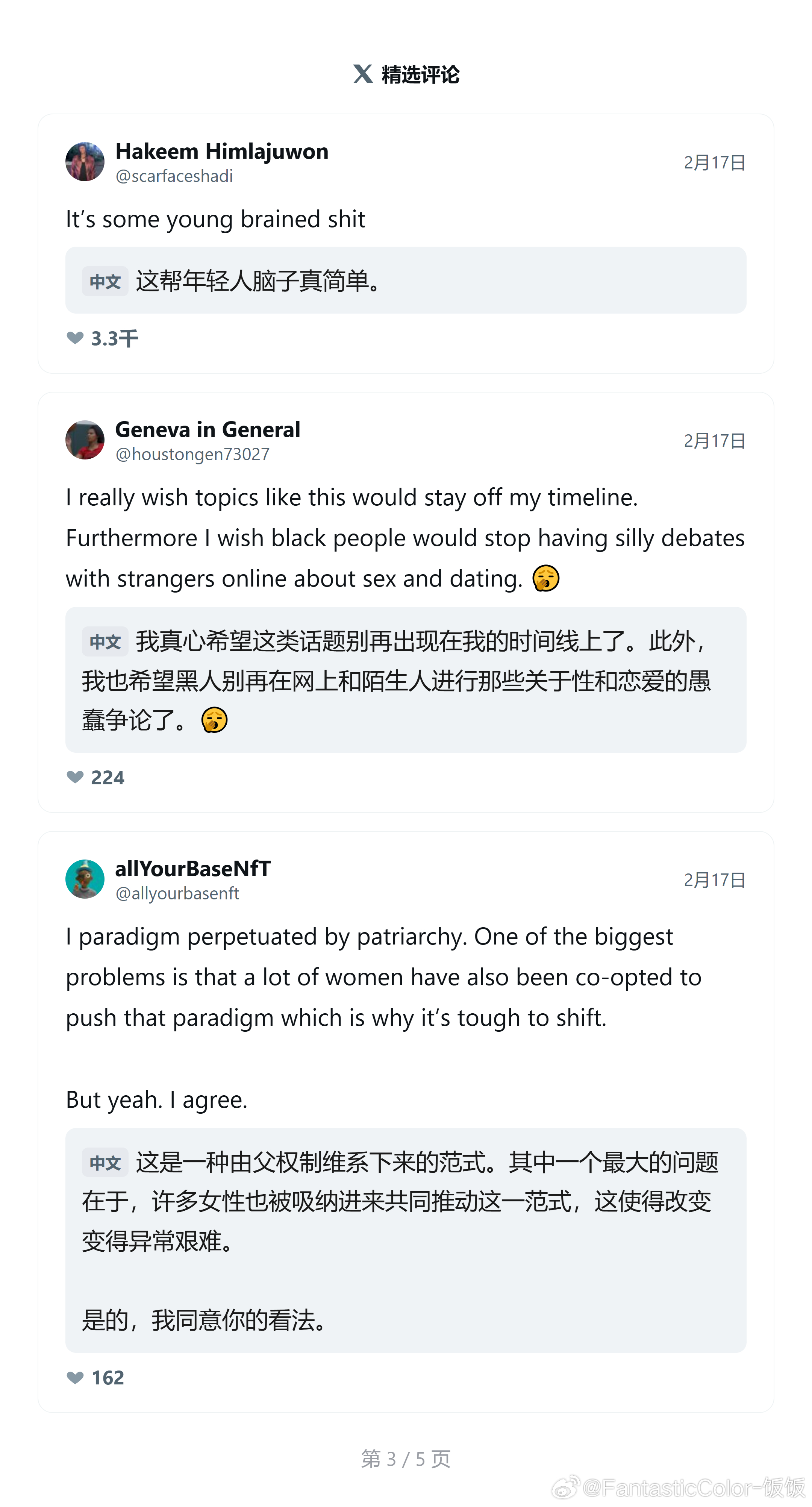Click the 第 3 / 5 页 page indicator
The width and height of the screenshot is (812, 1507).
406,1459
